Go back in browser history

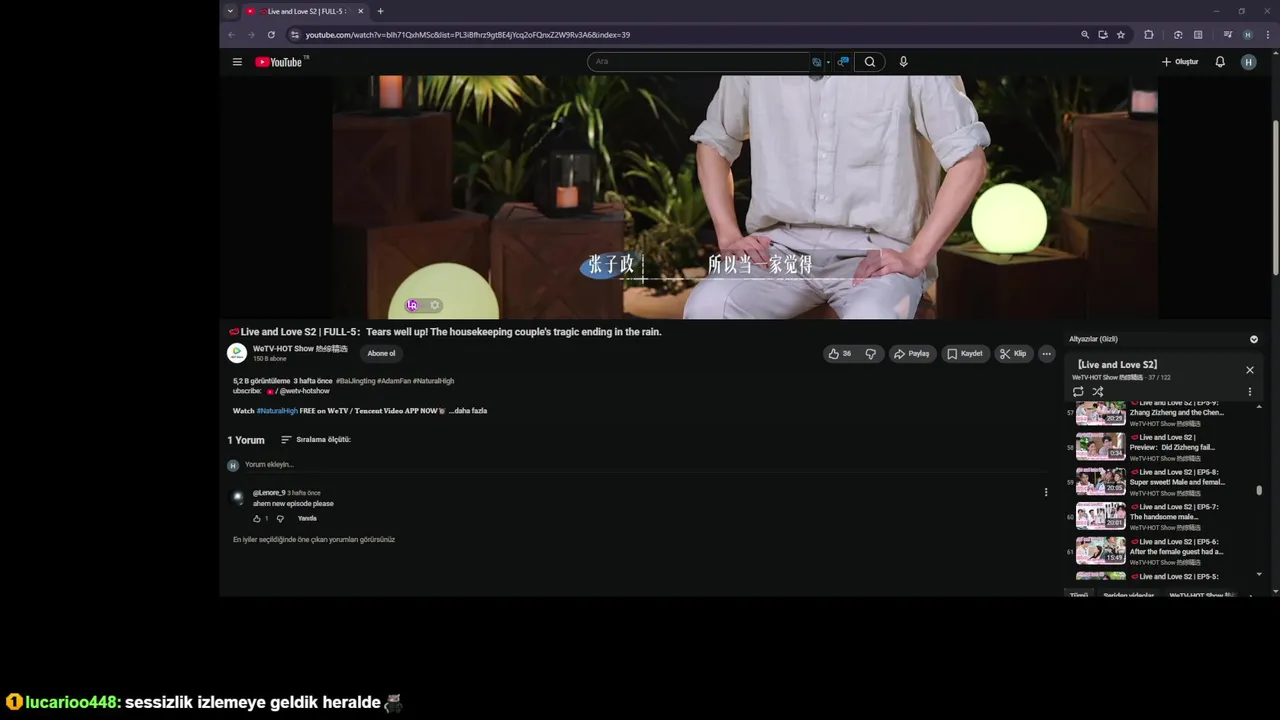pyautogui.click(x=231, y=35)
